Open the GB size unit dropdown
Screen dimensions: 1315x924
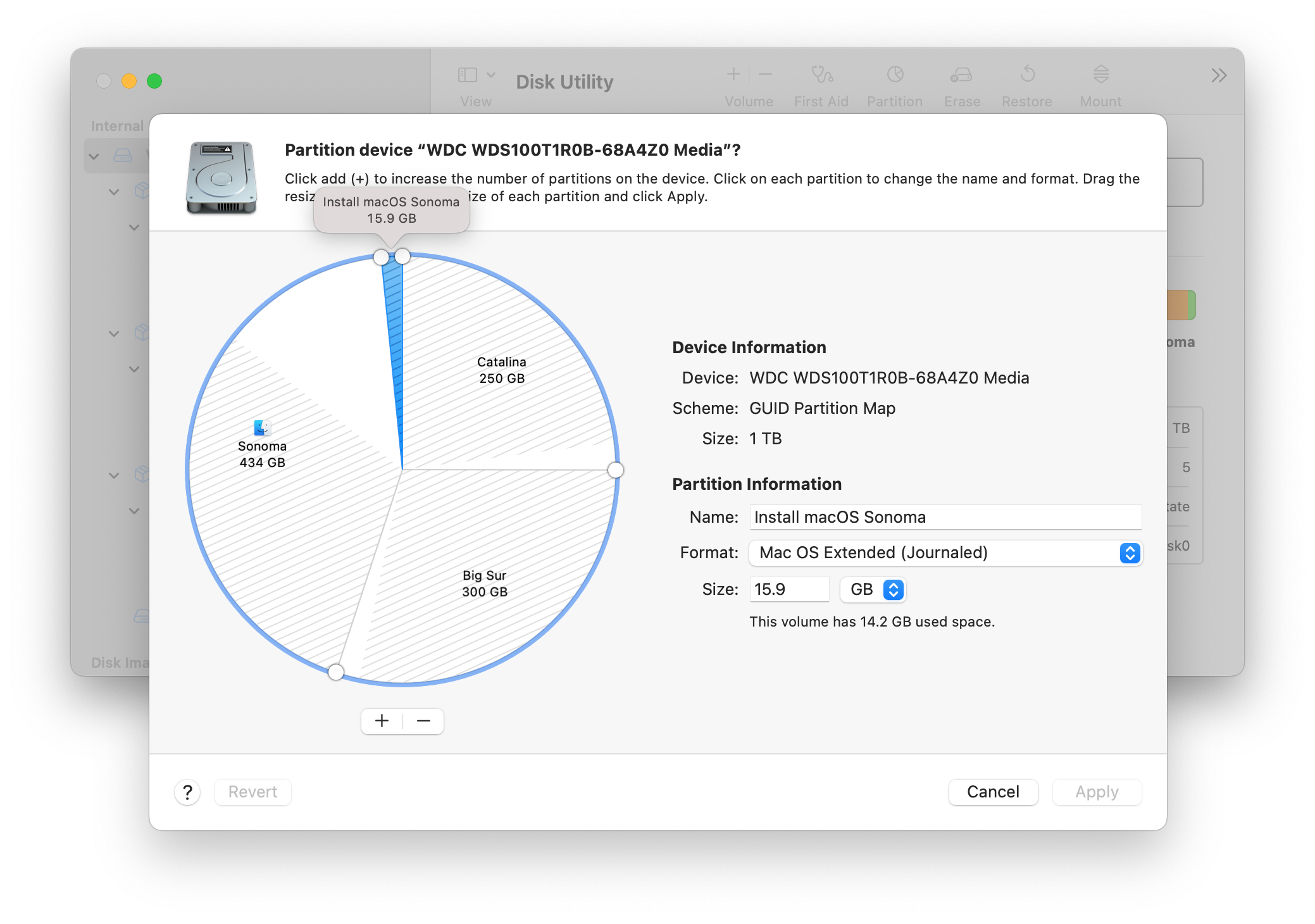pos(873,589)
